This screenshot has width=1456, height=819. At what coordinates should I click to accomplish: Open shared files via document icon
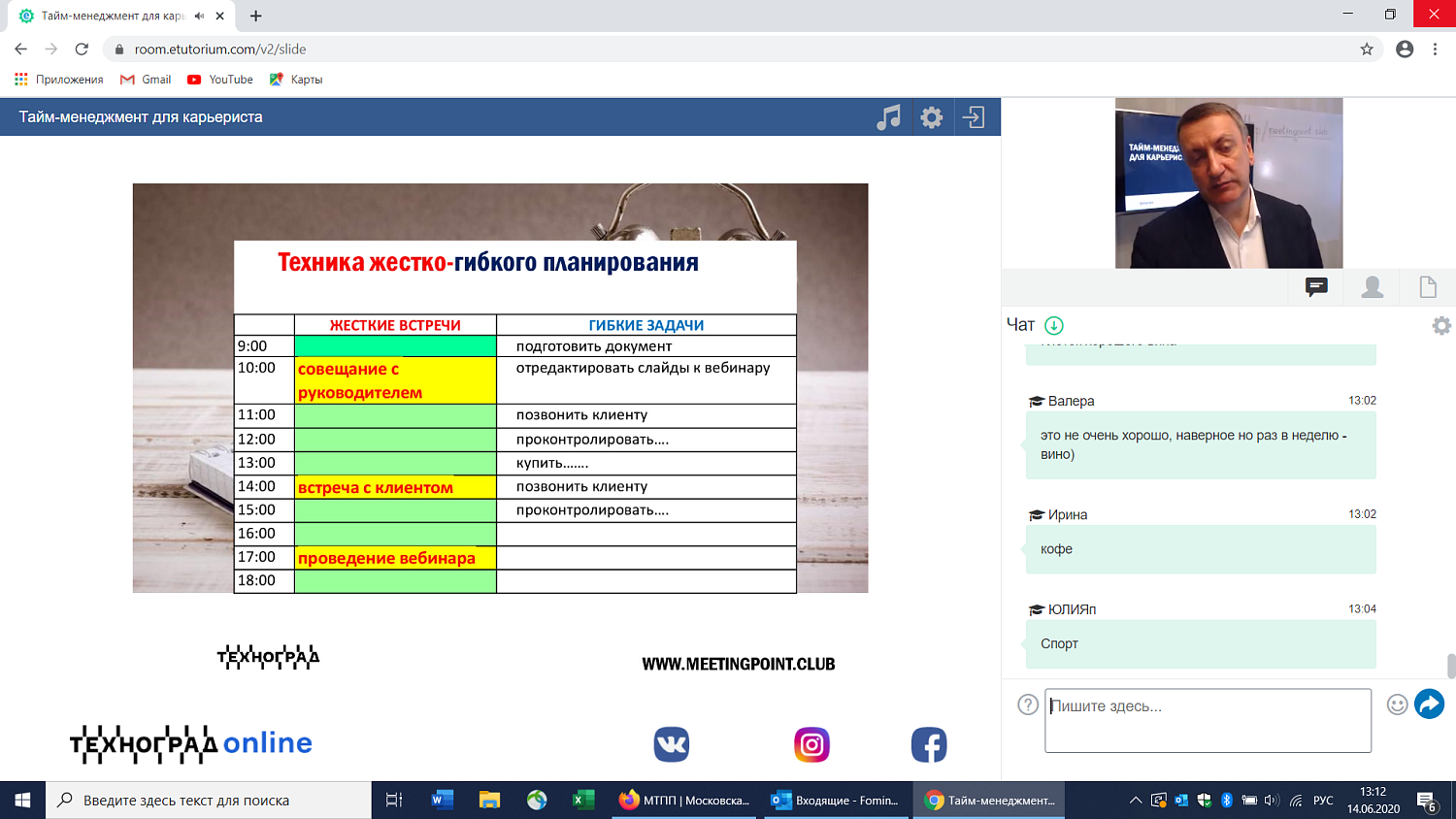tap(1427, 287)
